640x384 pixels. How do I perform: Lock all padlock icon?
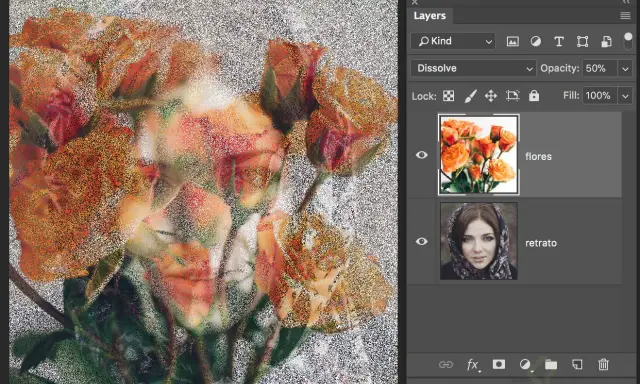pyautogui.click(x=534, y=95)
